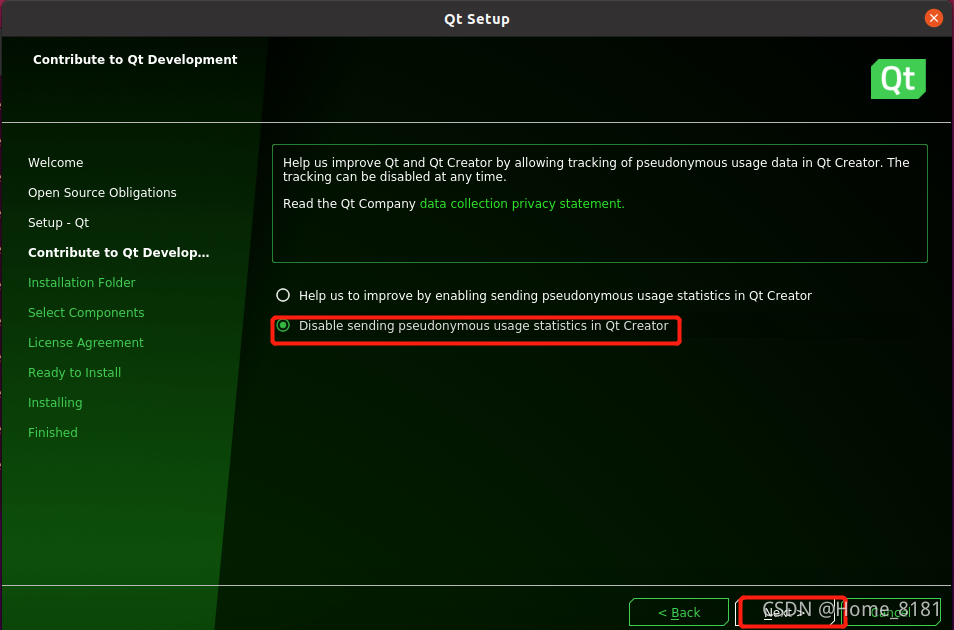Go back with the Back button
954x630 pixels.
point(679,612)
